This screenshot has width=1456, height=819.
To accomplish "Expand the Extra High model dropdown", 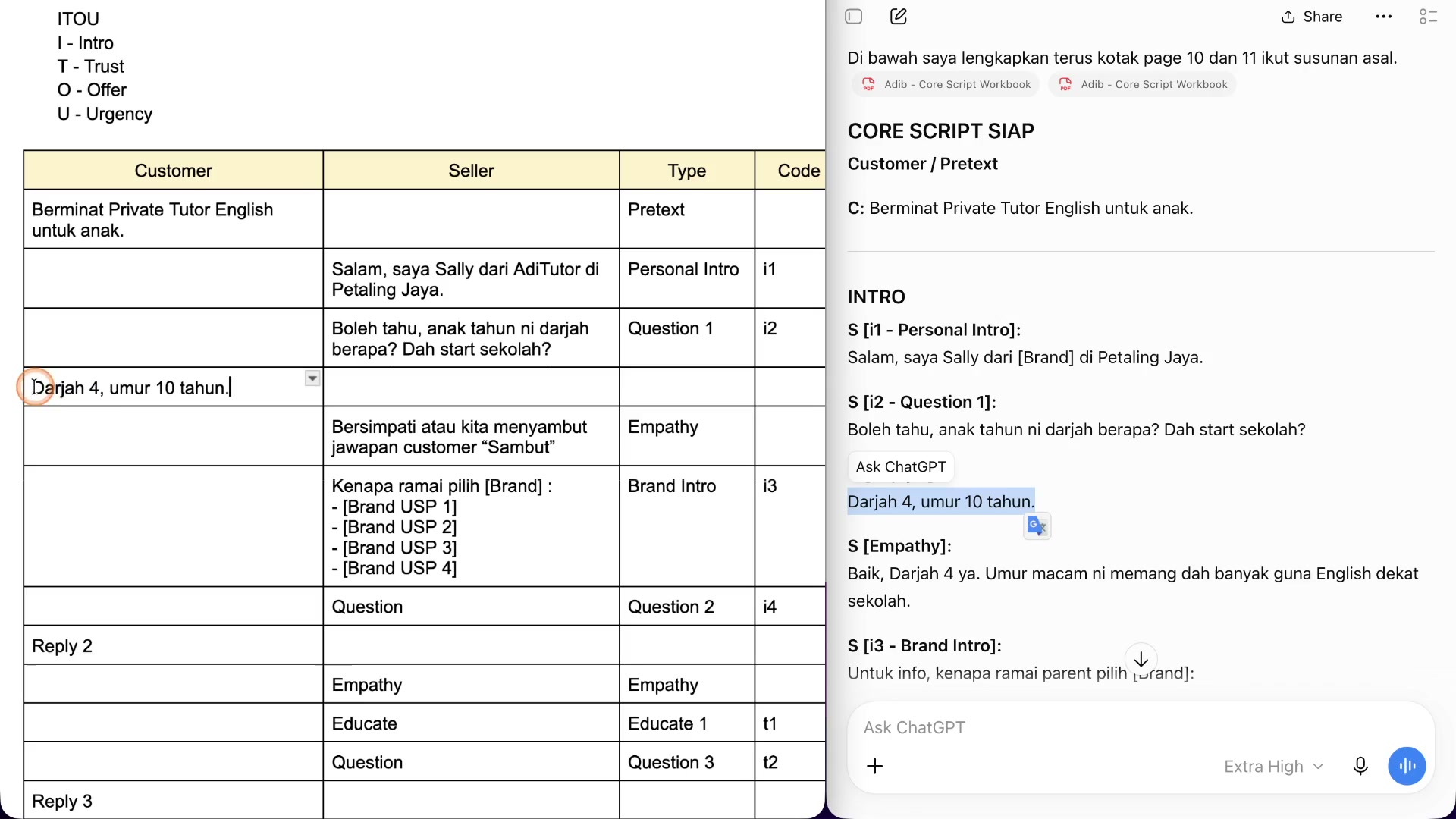I will [1274, 767].
